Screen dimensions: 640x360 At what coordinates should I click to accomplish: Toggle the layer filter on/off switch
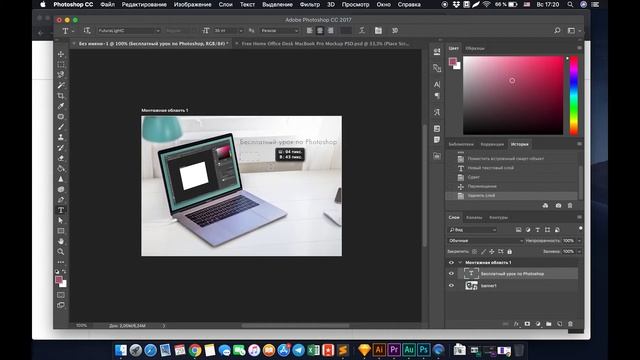click(x=580, y=229)
